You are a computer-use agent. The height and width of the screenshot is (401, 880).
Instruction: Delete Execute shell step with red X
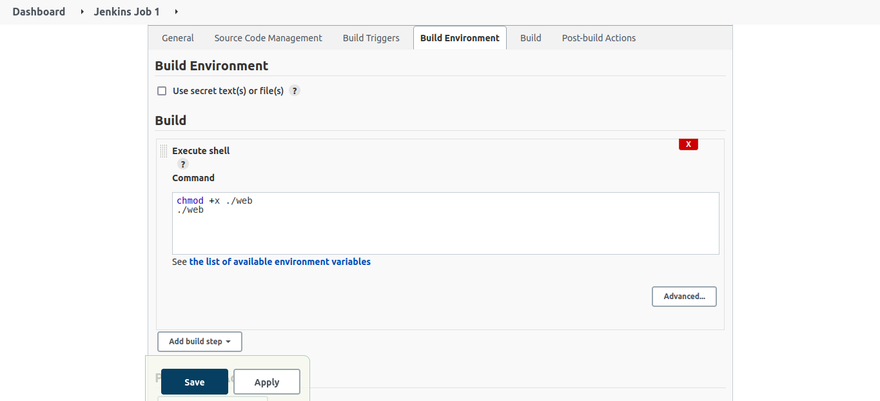[x=688, y=144]
